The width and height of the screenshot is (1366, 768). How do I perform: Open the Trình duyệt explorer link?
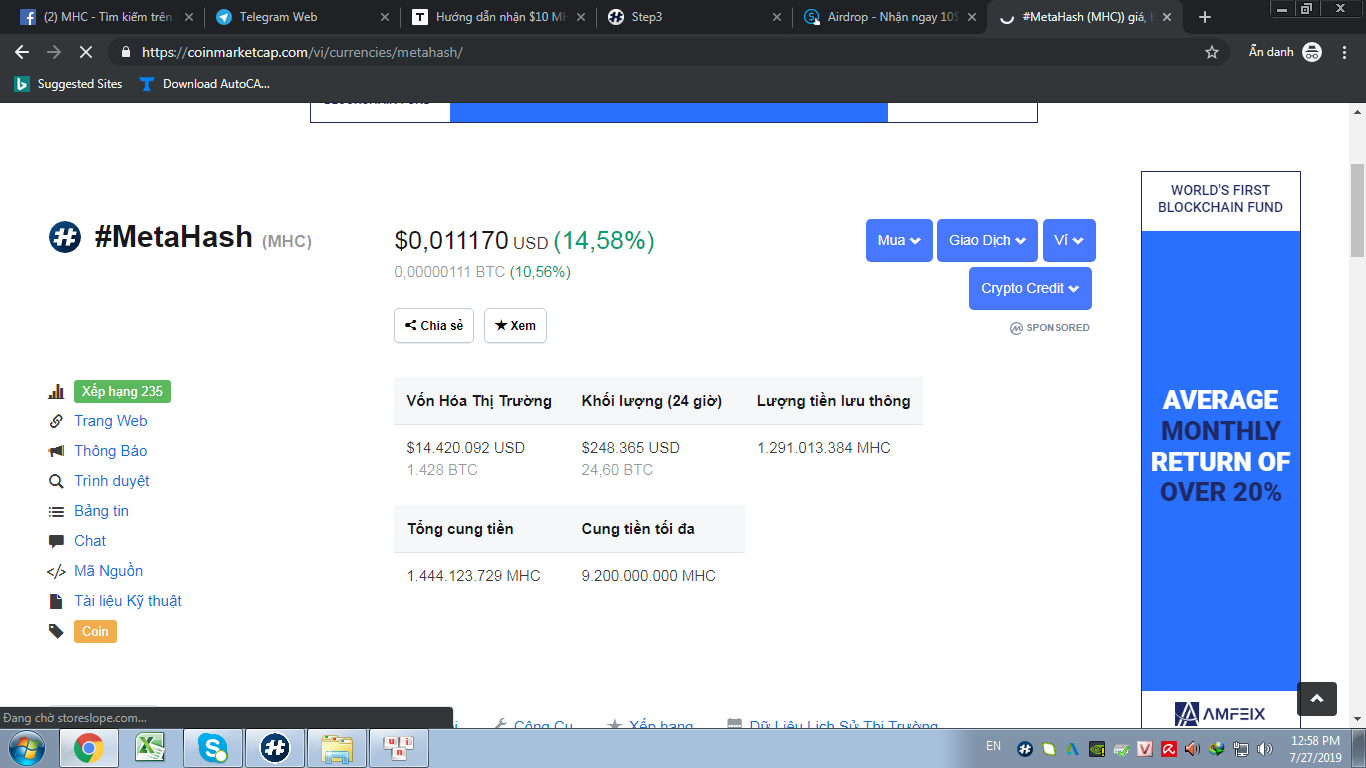[x=111, y=481]
